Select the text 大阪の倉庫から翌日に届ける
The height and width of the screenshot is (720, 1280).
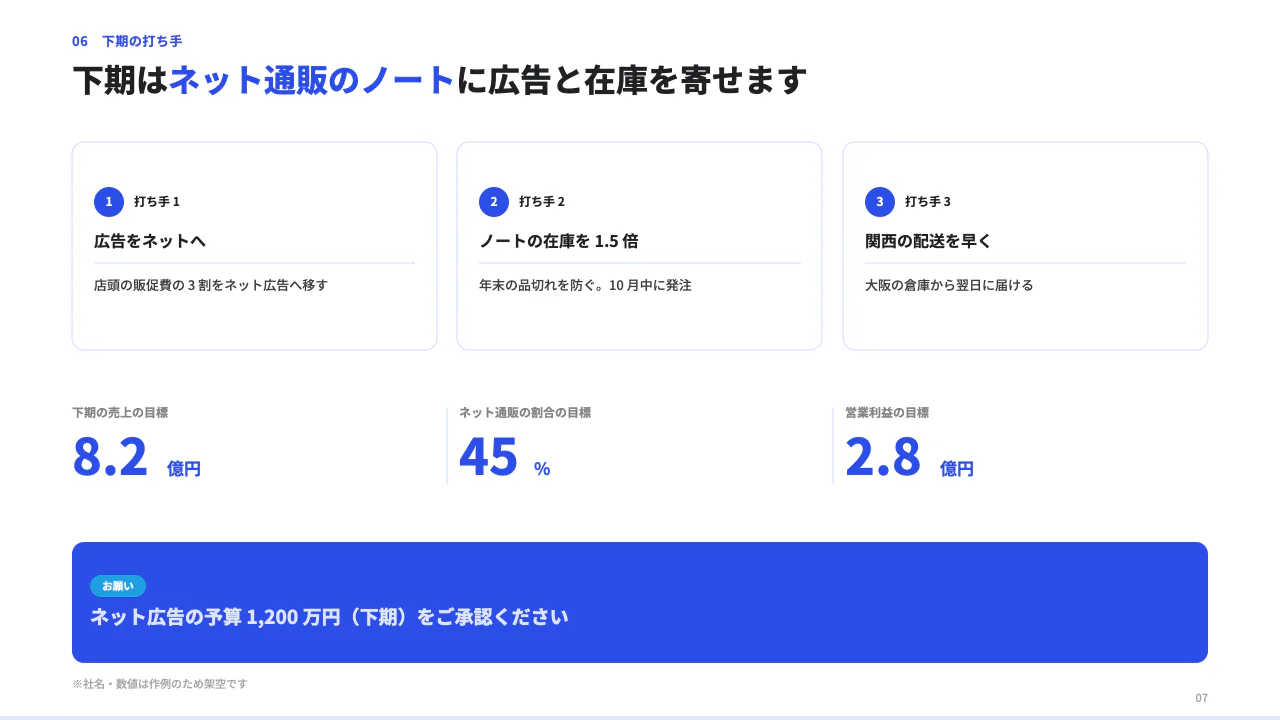[949, 285]
